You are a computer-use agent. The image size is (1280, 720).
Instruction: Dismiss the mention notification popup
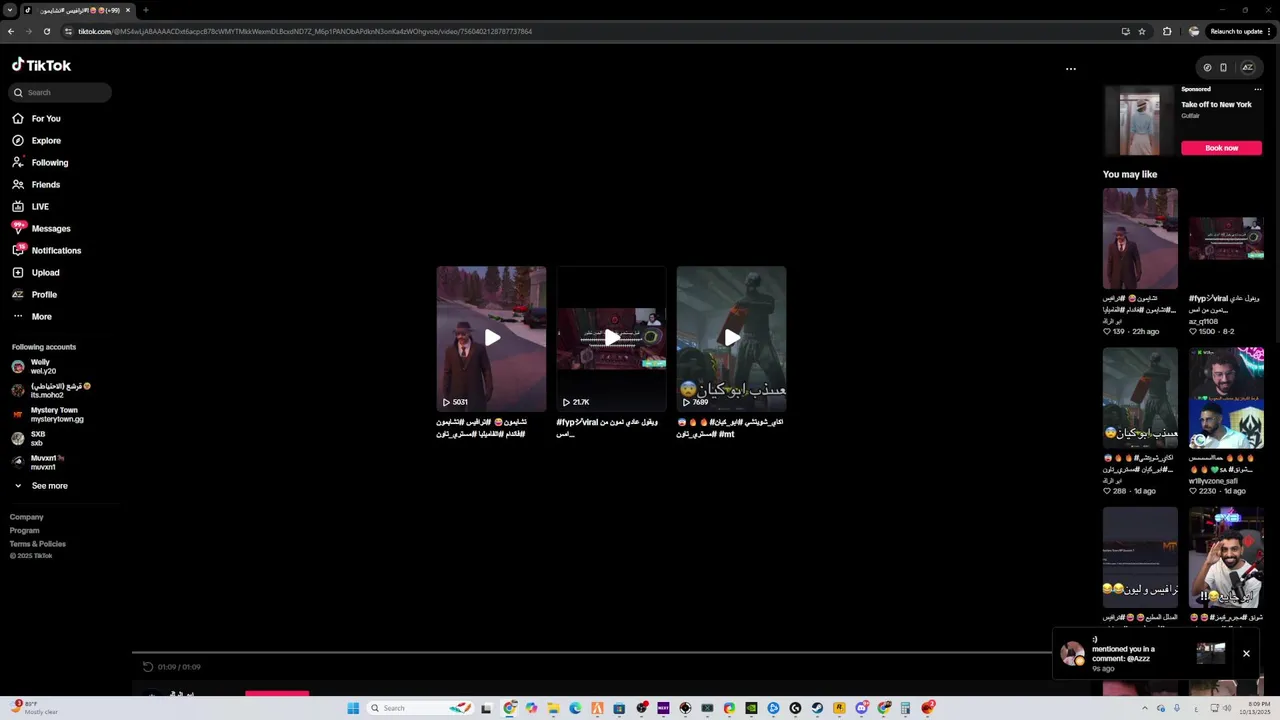pyautogui.click(x=1246, y=653)
